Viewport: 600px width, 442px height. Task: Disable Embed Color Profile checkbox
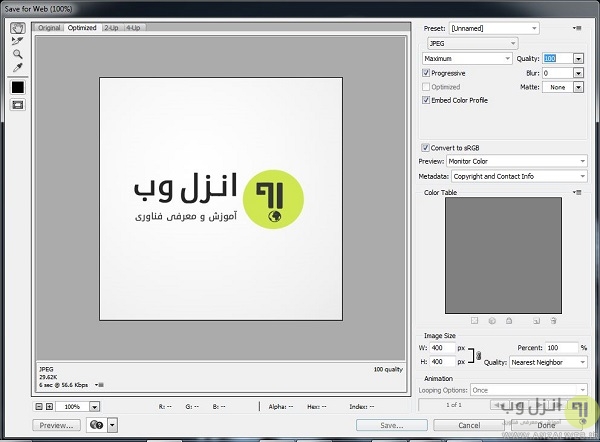pyautogui.click(x=427, y=101)
